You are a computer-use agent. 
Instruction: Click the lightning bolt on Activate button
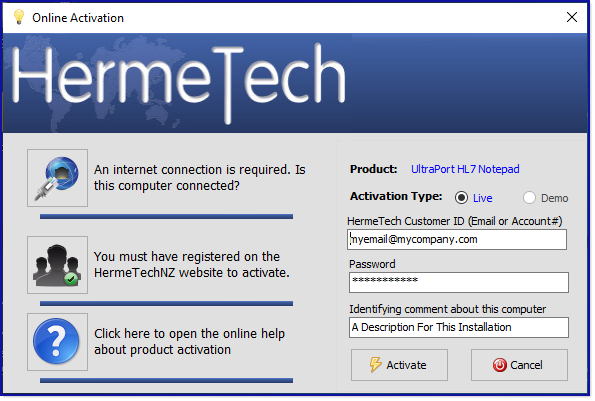[375, 365]
